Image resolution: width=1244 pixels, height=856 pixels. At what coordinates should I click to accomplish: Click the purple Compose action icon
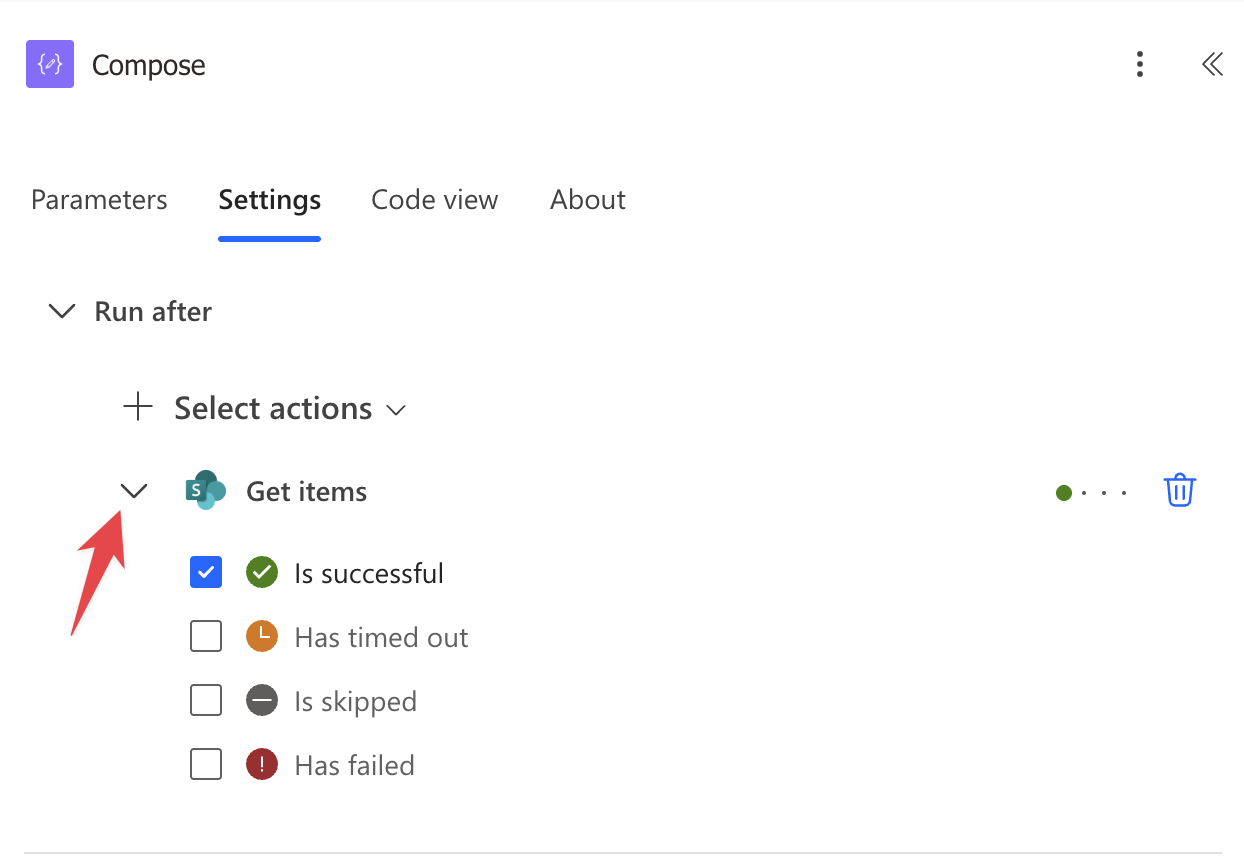50,64
